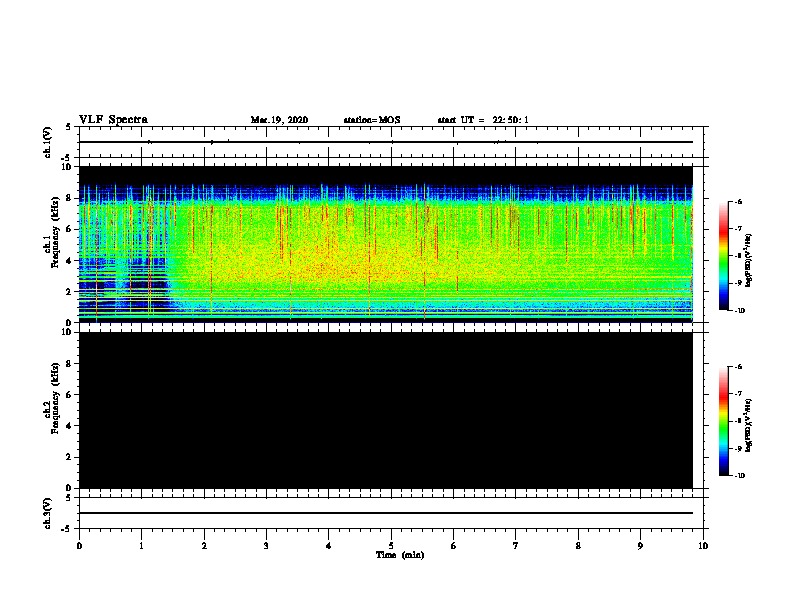This screenshot has height=612, width=792.
Task: Click the ch.2 frequency axis tick "2"
Action: (69, 457)
